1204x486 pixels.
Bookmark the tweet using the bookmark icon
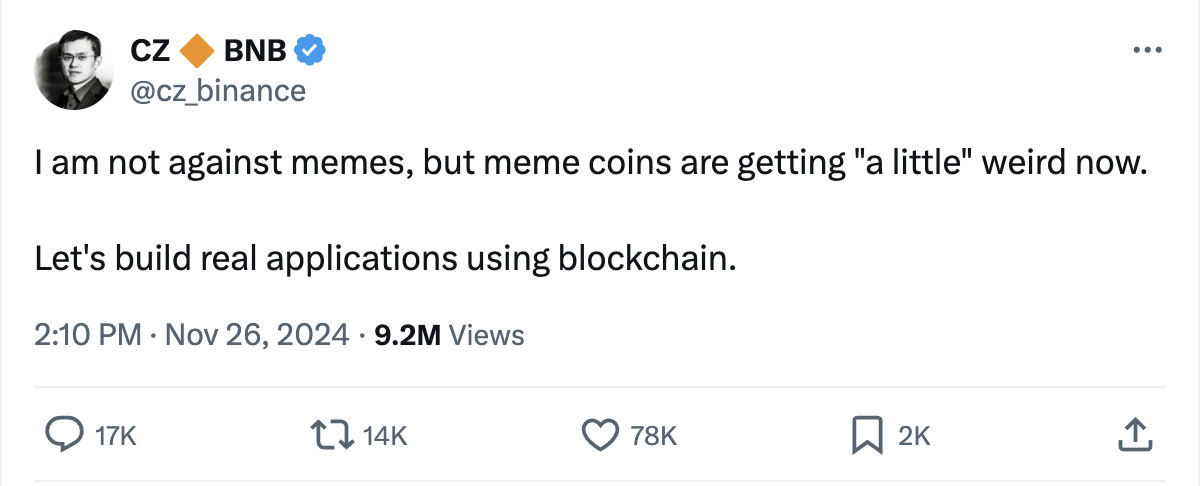(866, 435)
